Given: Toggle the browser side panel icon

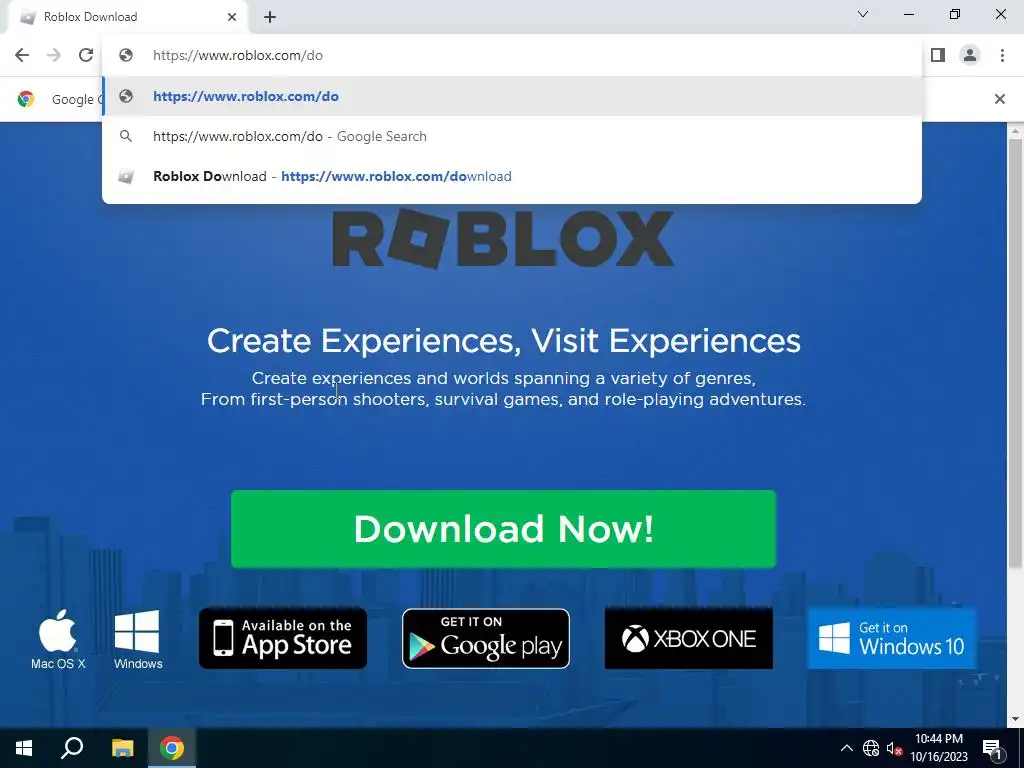Looking at the screenshot, I should click(x=938, y=55).
